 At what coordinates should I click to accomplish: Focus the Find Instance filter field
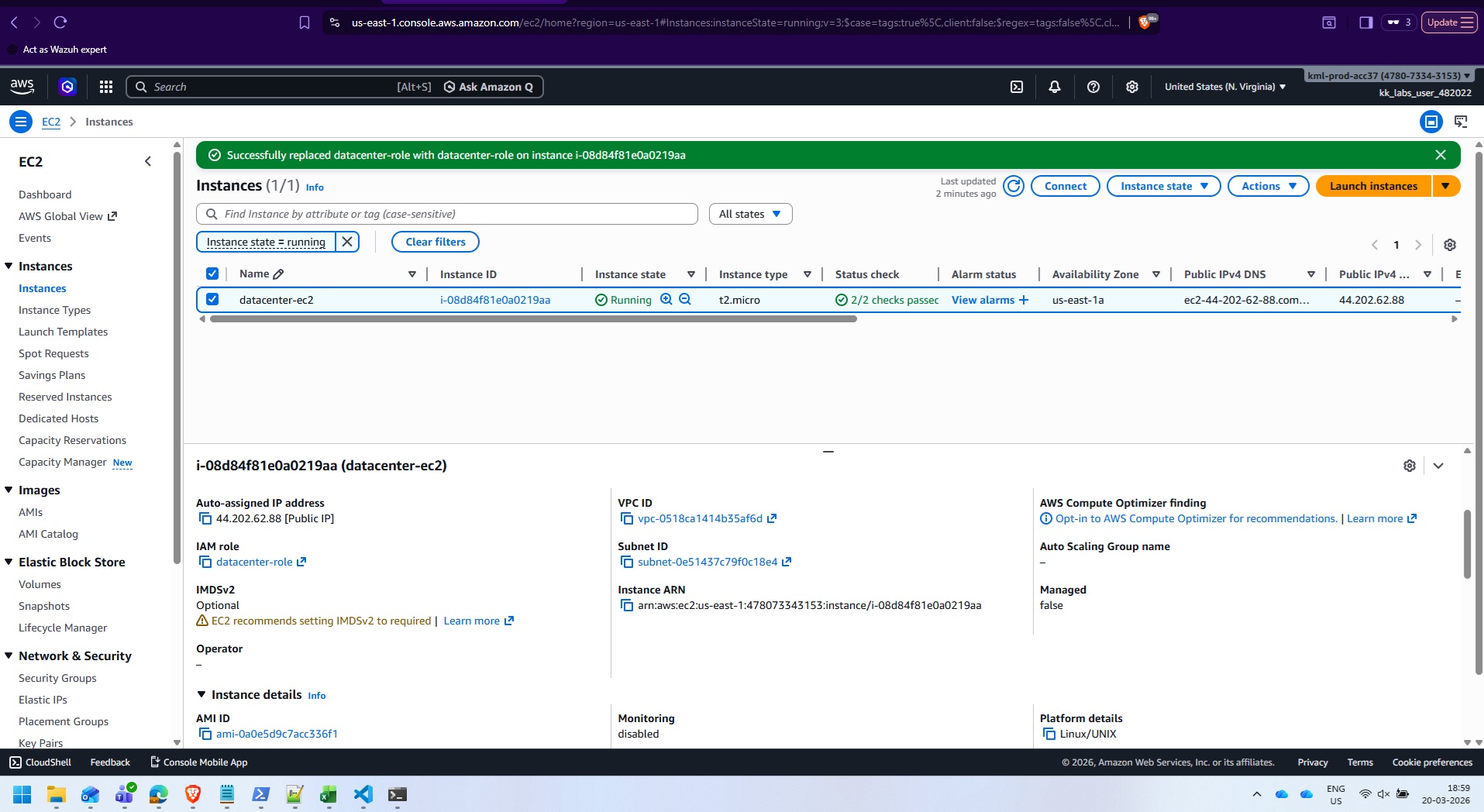click(x=447, y=214)
